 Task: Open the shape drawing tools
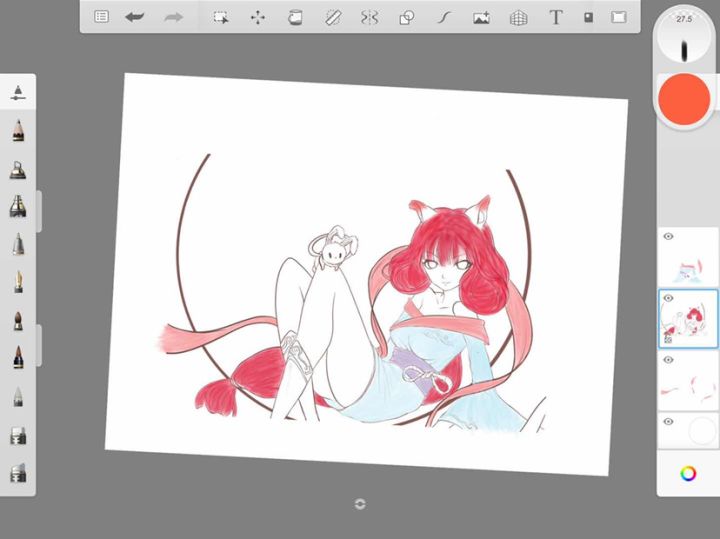(x=407, y=17)
